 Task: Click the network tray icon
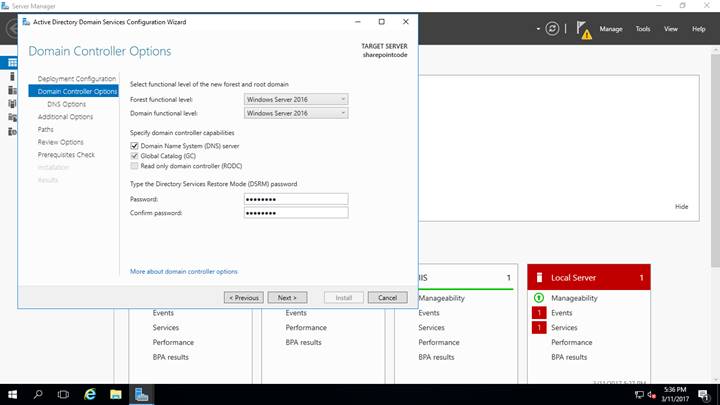point(639,394)
